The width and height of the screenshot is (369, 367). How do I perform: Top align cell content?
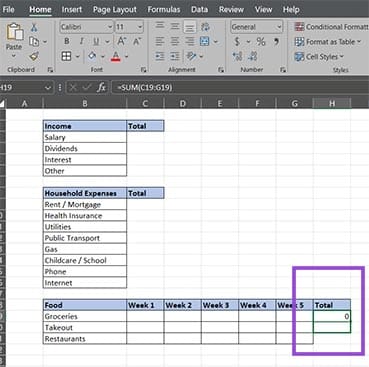(160, 27)
